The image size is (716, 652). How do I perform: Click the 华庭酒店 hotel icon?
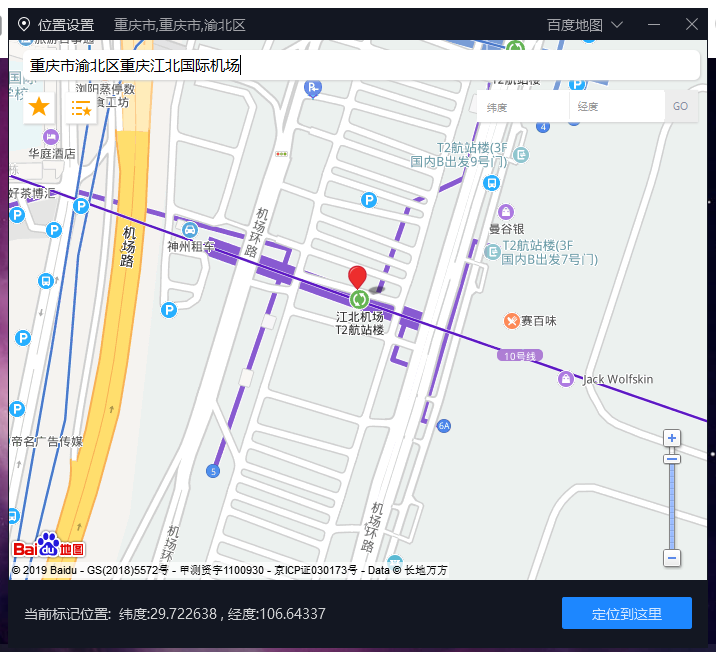tap(51, 137)
